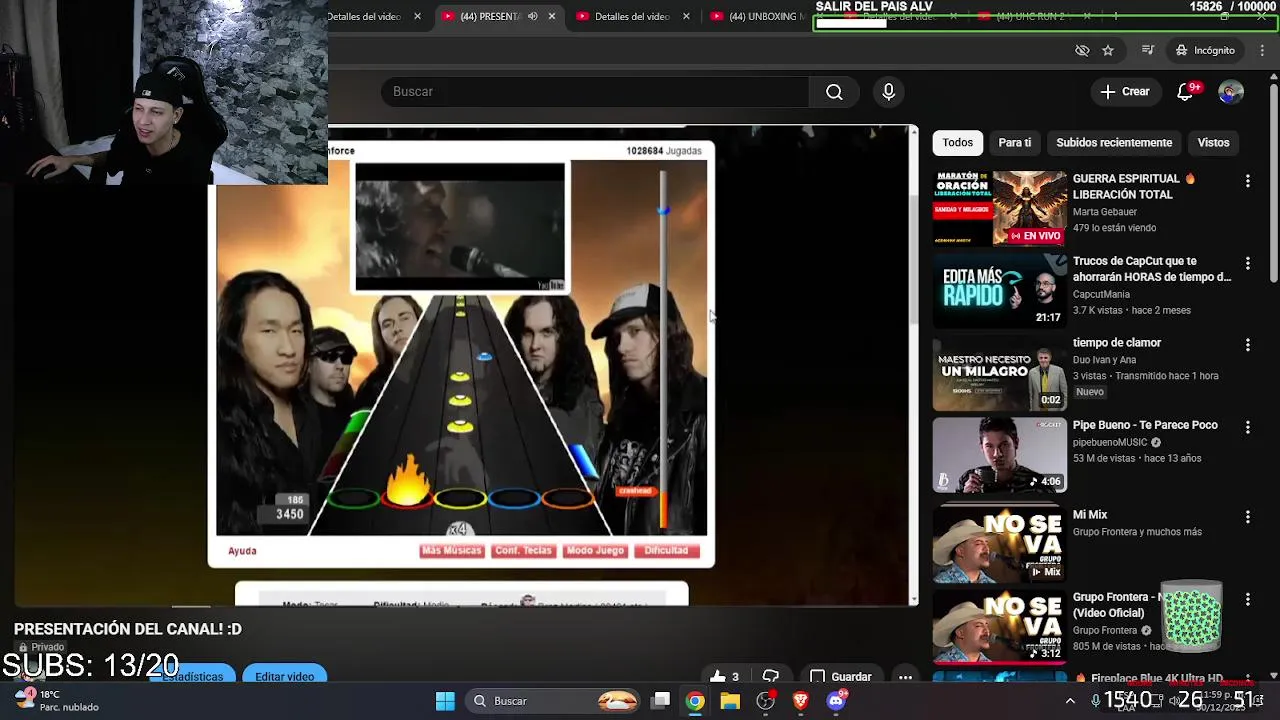Select the Todos filter chip
This screenshot has height=720, width=1280.
pyautogui.click(x=957, y=143)
